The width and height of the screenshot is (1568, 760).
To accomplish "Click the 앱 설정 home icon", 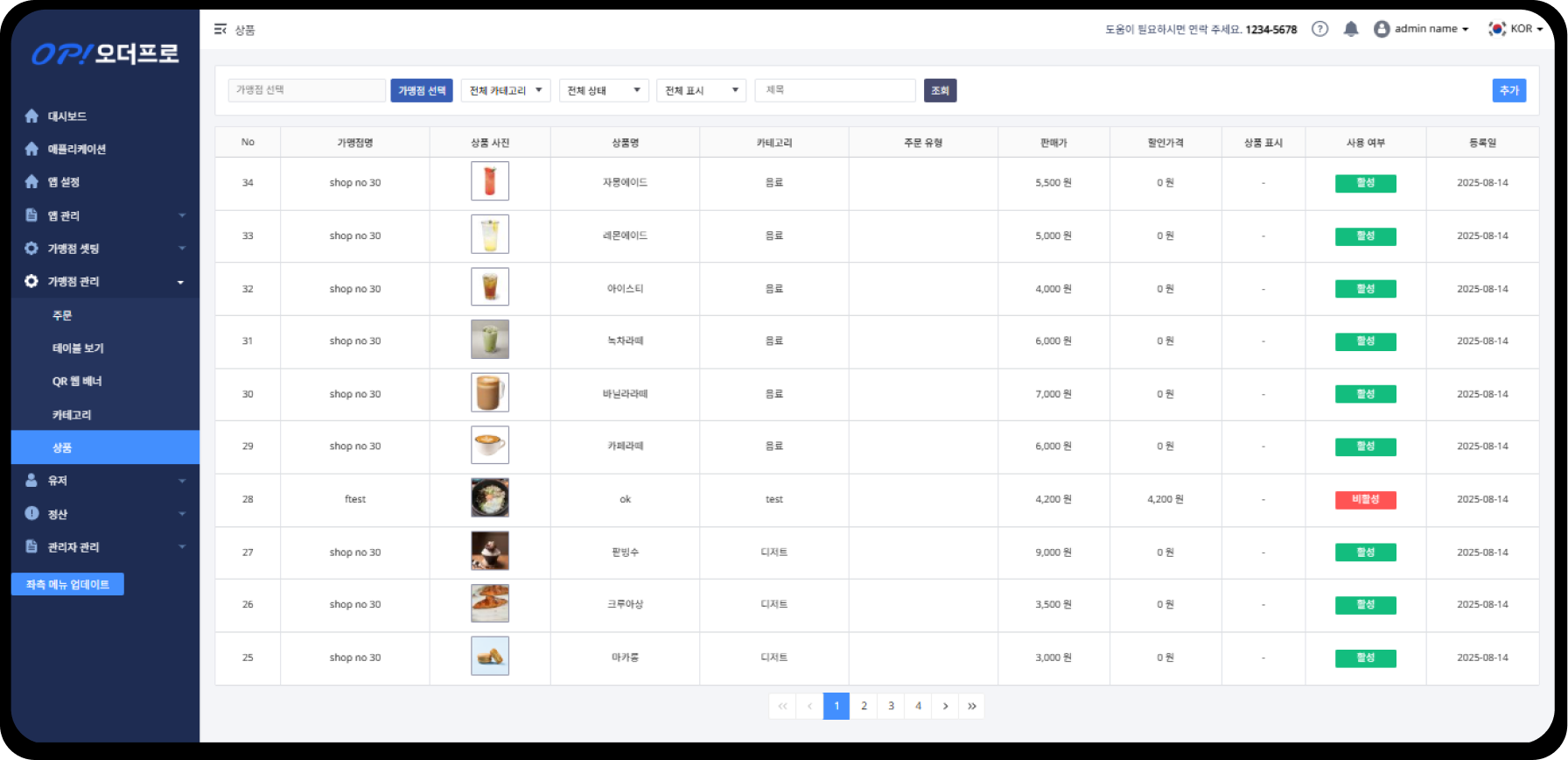I will click(x=31, y=181).
